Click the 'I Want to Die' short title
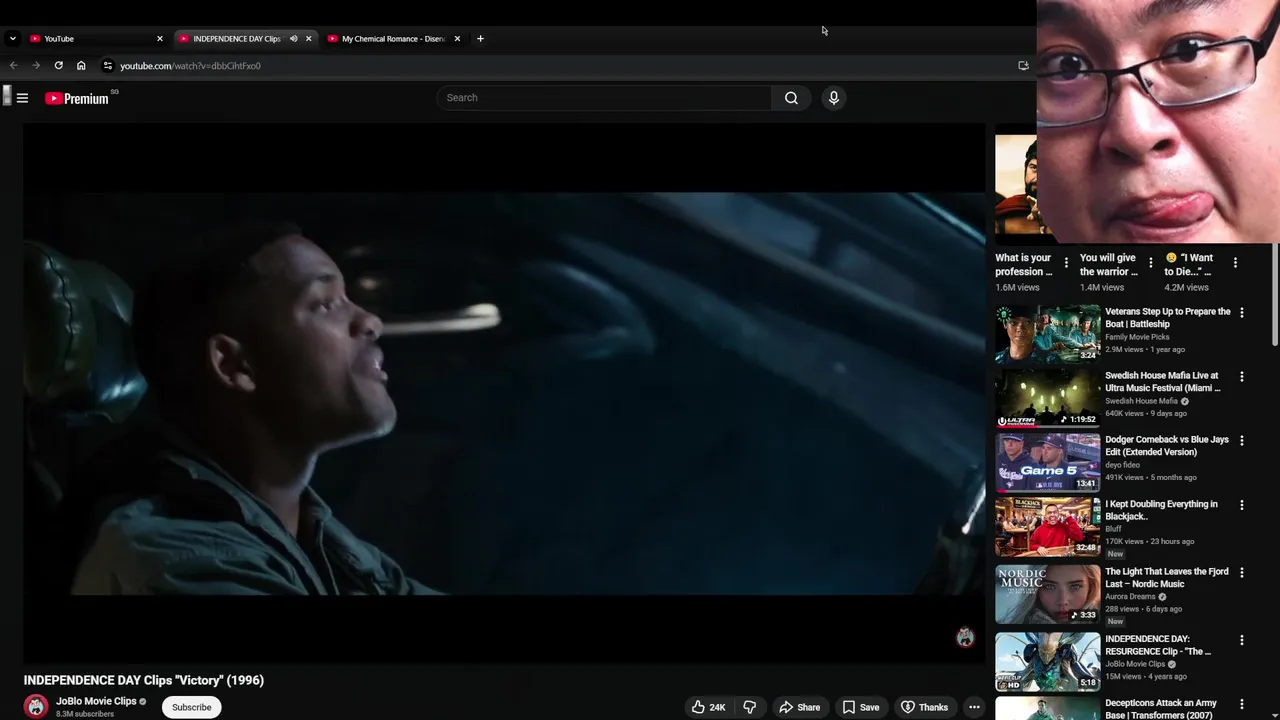This screenshot has width=1280, height=720. tap(1189, 265)
